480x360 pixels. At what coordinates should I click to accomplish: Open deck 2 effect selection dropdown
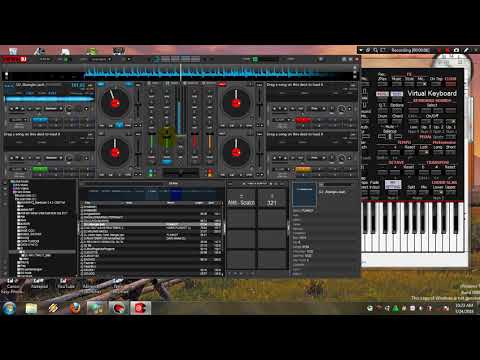click(x=315, y=109)
